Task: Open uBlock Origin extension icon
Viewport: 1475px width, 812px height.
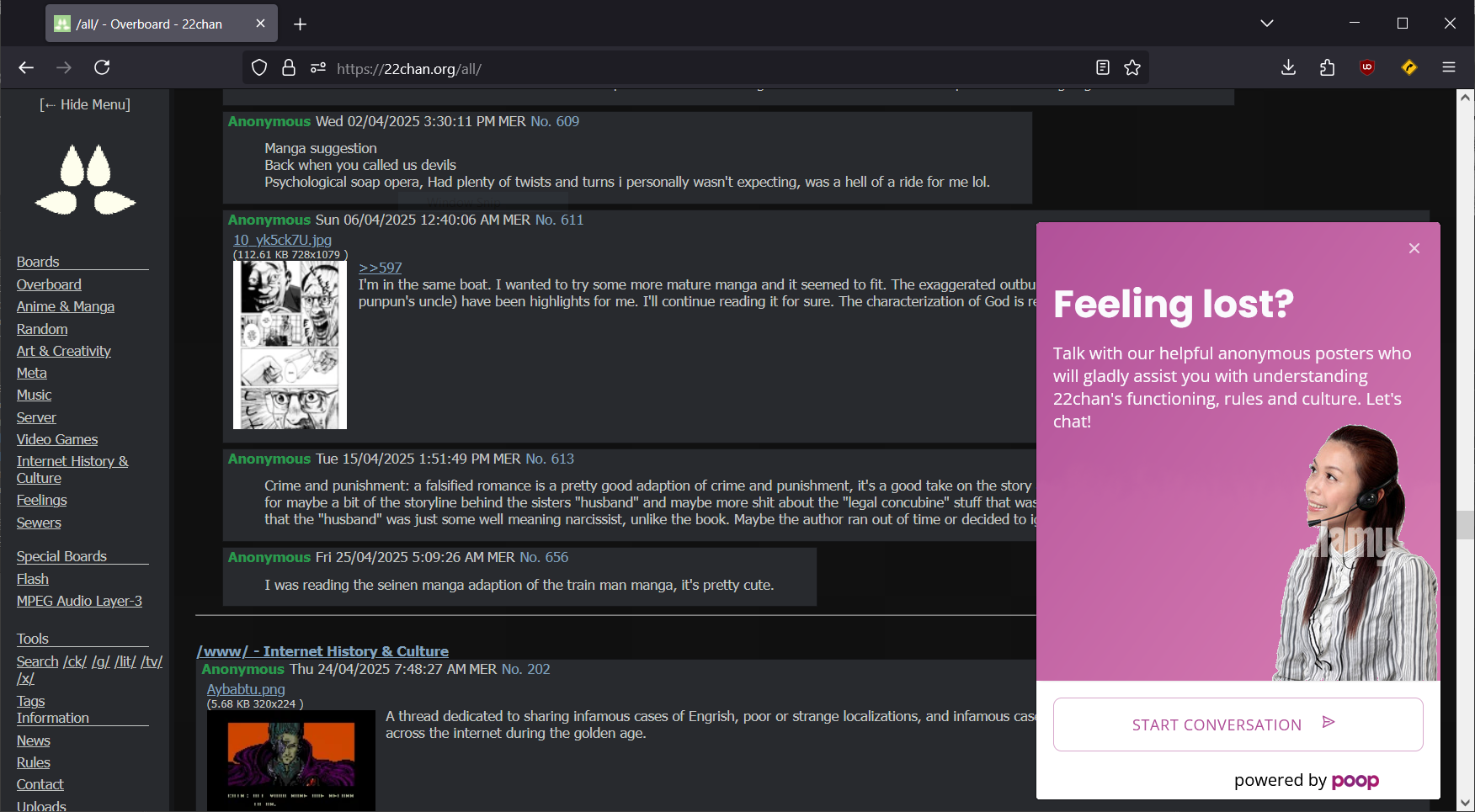Action: pyautogui.click(x=1367, y=67)
